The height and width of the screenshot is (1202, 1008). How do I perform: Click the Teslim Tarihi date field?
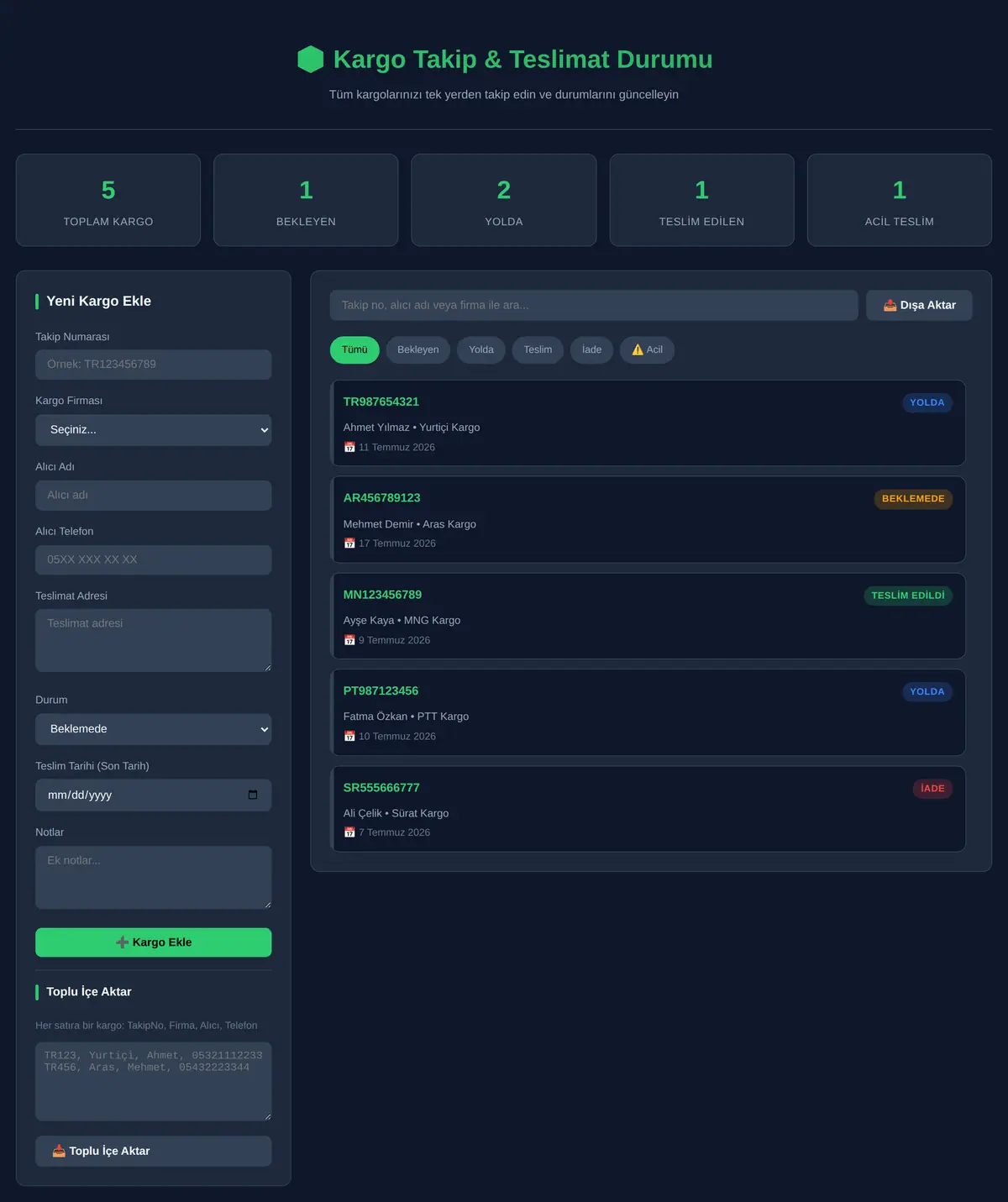click(x=154, y=795)
